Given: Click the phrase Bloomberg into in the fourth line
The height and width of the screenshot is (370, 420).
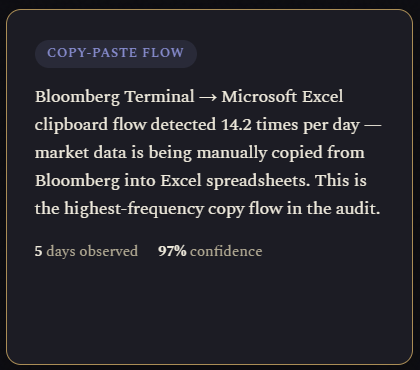Looking at the screenshot, I should click(95, 181).
